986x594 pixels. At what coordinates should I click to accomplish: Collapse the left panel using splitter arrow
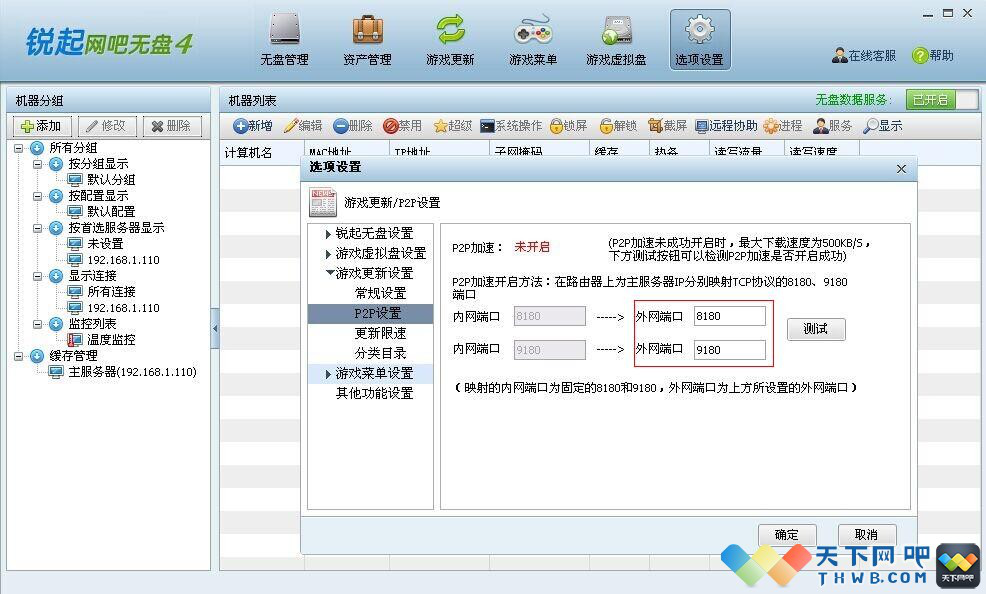click(x=215, y=328)
